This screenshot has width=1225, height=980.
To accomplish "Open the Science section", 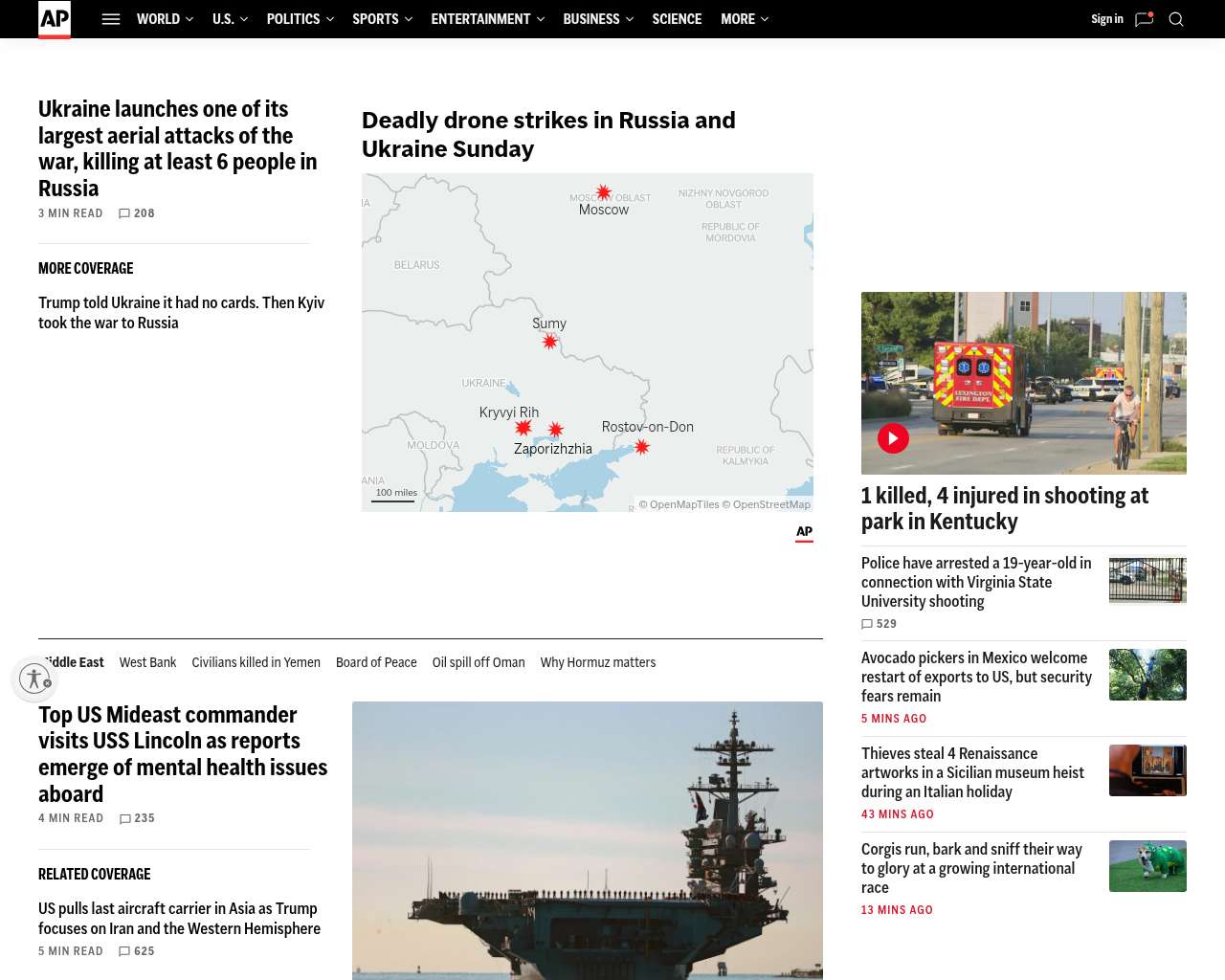I will 677,19.
